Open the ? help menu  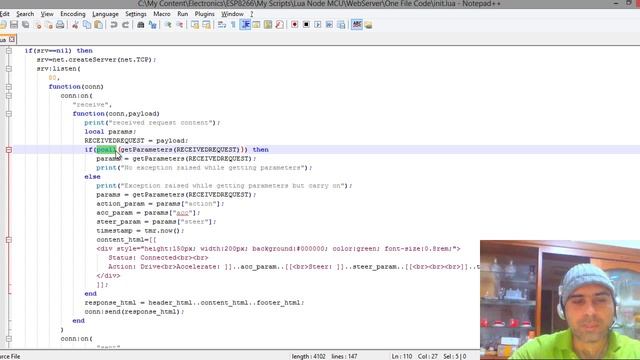251,14
